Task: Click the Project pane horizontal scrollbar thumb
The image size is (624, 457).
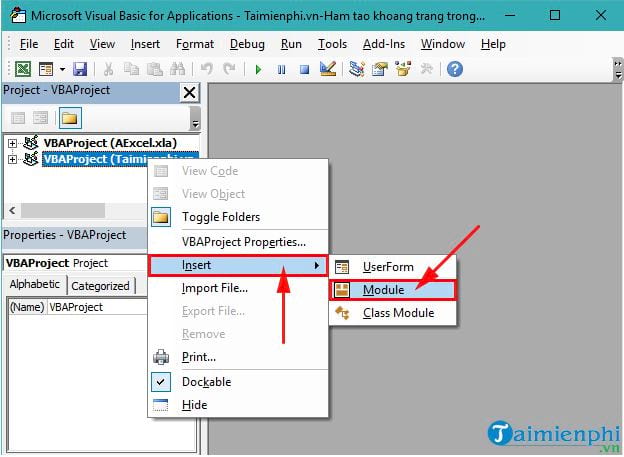Action: 63,210
